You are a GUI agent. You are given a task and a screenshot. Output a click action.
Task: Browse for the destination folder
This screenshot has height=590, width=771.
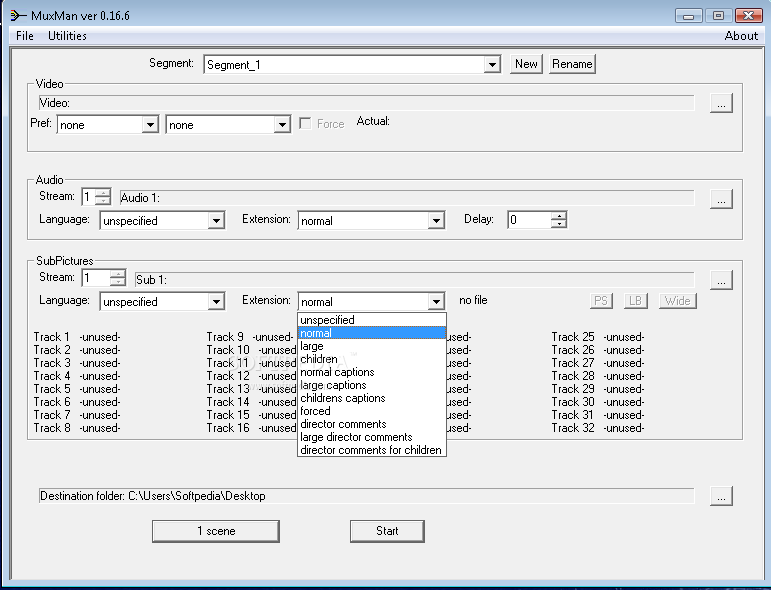point(721,496)
